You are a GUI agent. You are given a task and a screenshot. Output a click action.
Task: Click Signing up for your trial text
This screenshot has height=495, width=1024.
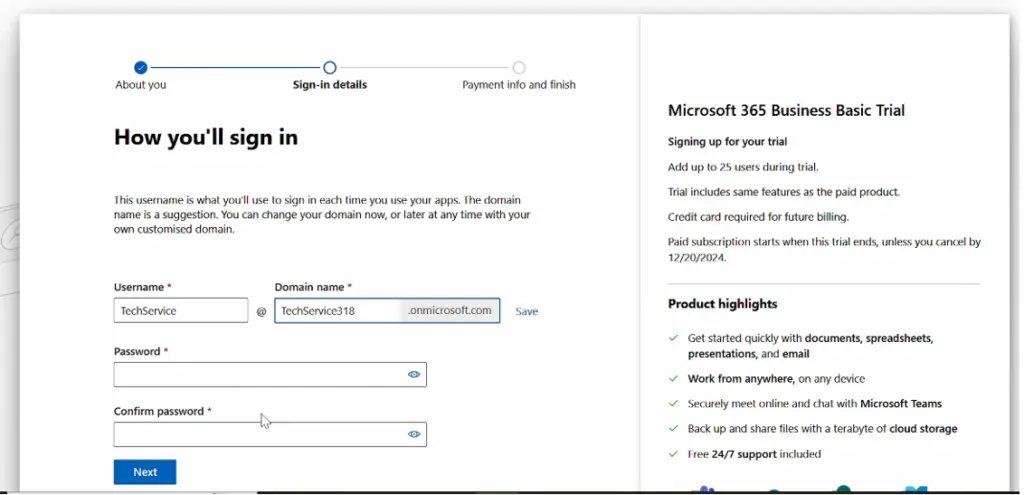[x=728, y=142]
